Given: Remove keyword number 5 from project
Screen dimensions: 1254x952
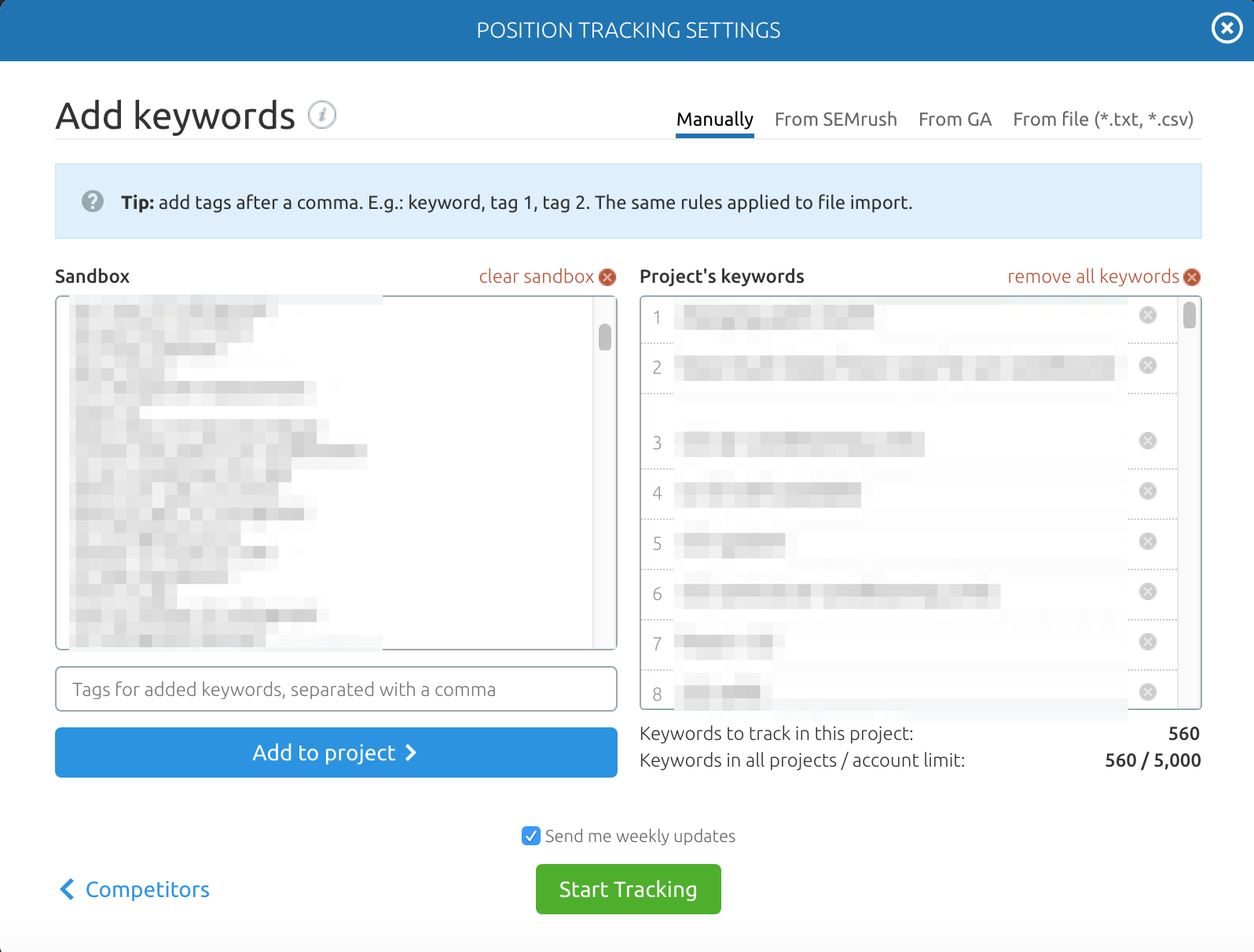Looking at the screenshot, I should [1148, 541].
